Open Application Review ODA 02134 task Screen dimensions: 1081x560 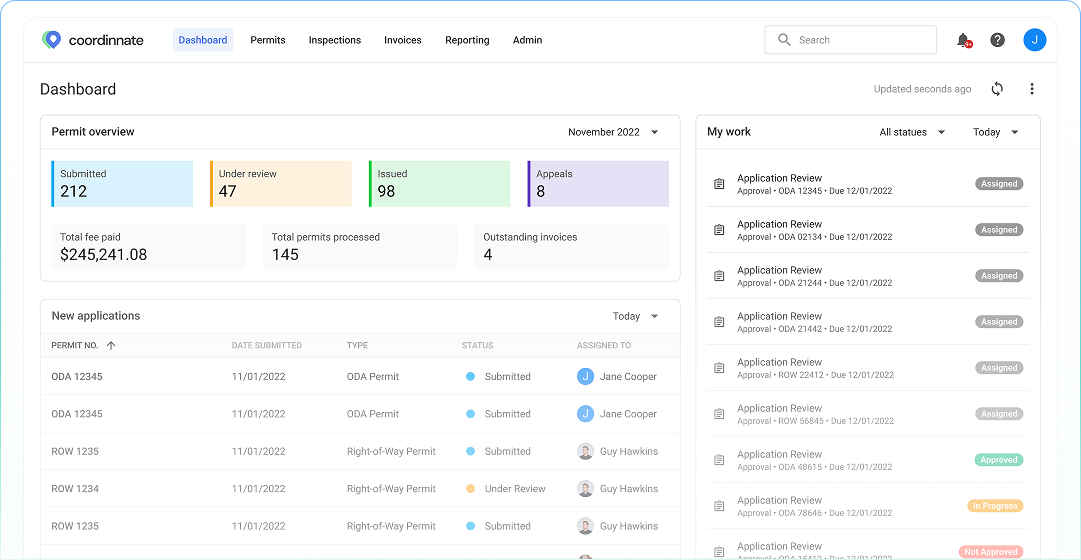(x=868, y=230)
